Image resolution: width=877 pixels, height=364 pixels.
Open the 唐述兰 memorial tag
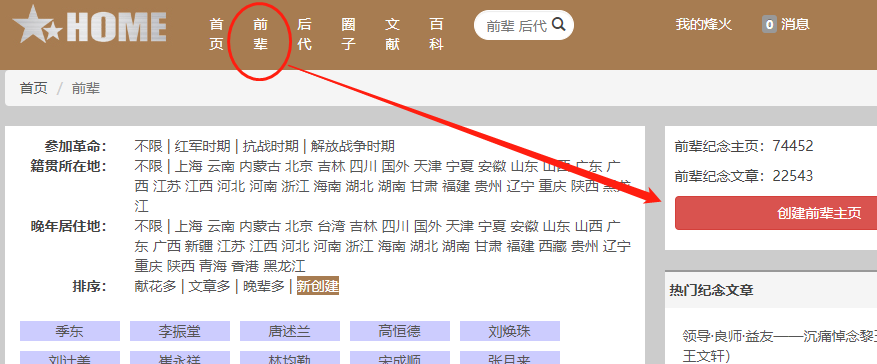(290, 331)
